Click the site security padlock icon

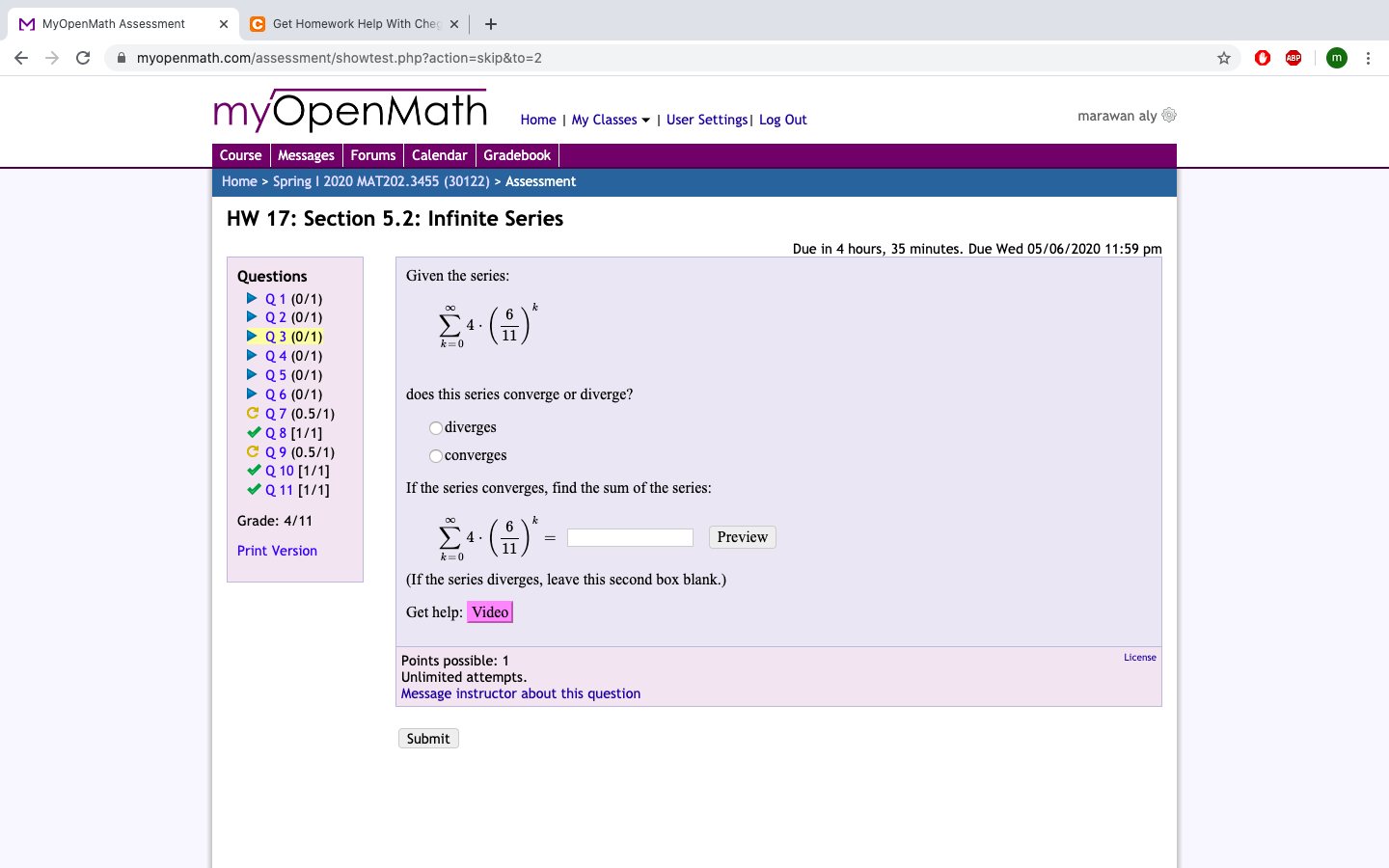[121, 58]
